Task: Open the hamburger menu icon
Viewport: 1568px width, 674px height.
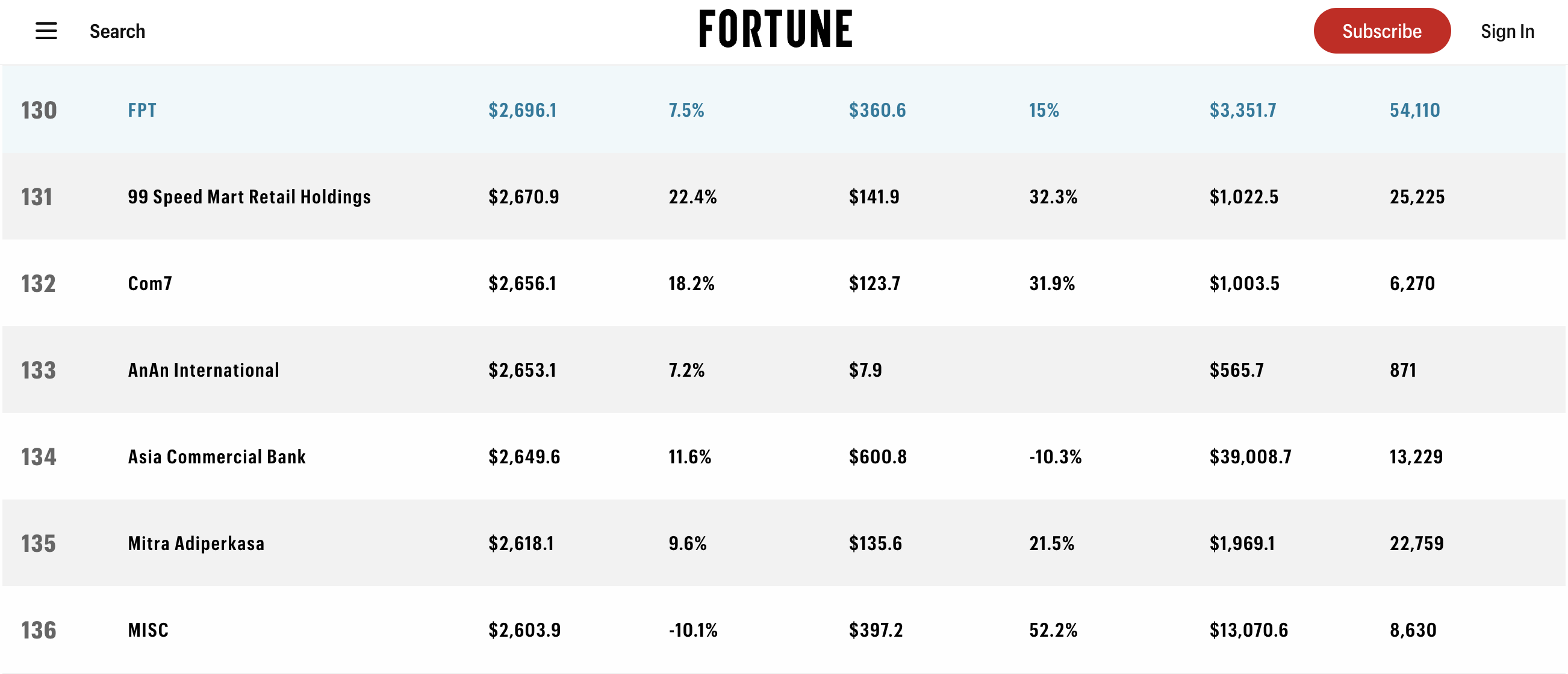Action: pyautogui.click(x=46, y=31)
